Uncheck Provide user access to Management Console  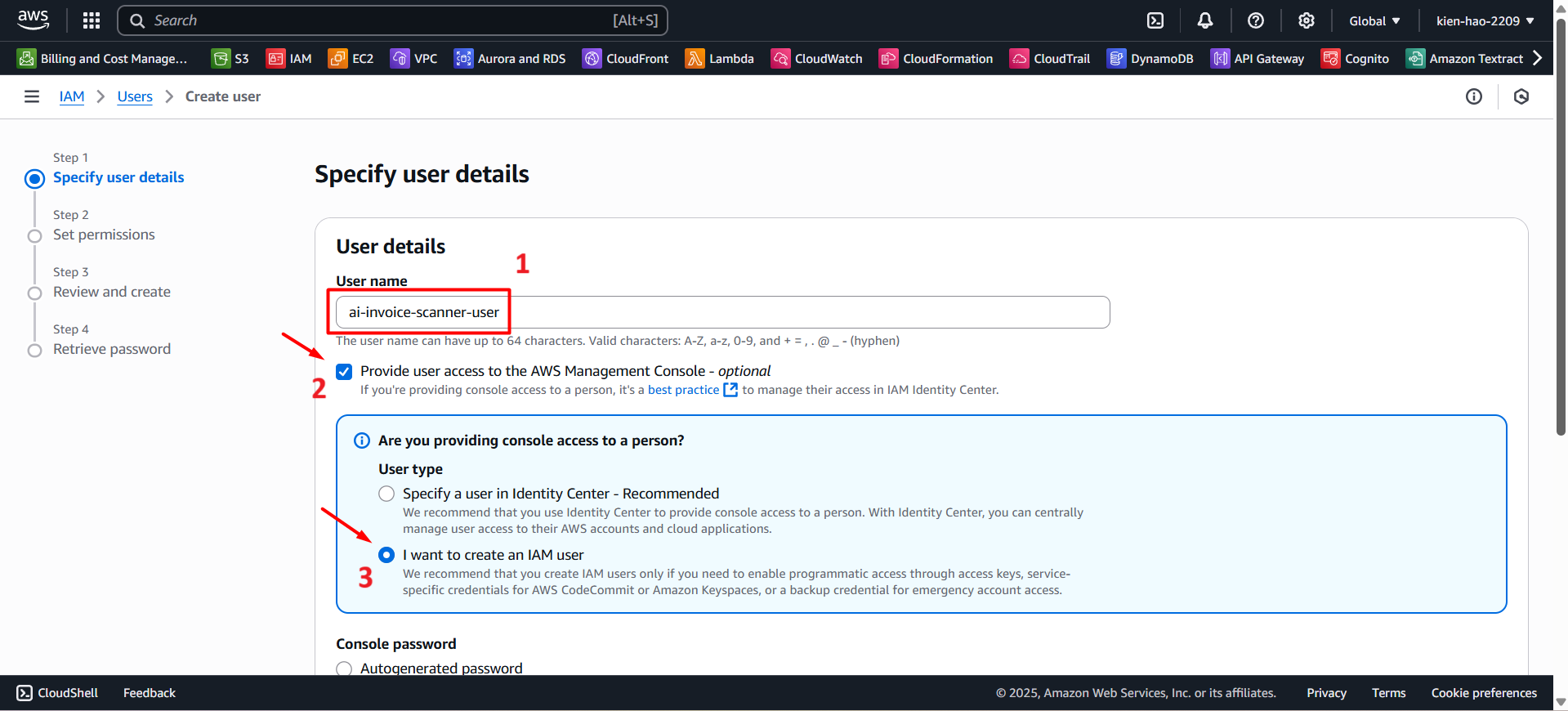coord(345,372)
